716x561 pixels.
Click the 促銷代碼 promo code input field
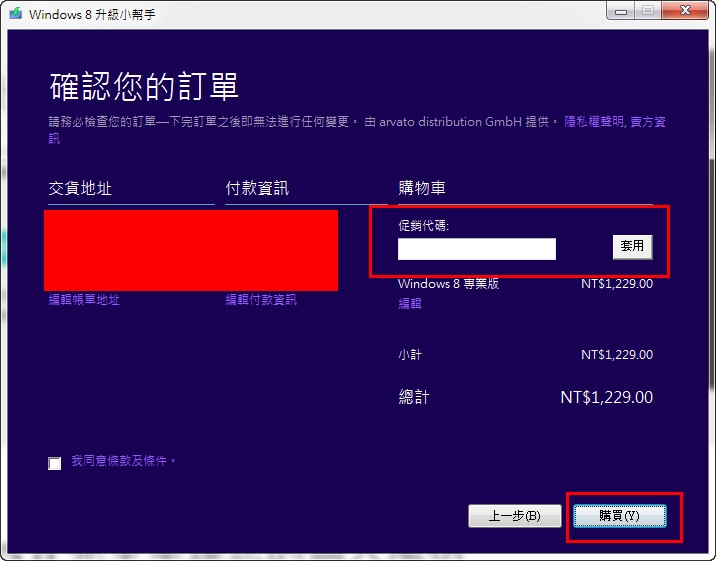pos(477,249)
